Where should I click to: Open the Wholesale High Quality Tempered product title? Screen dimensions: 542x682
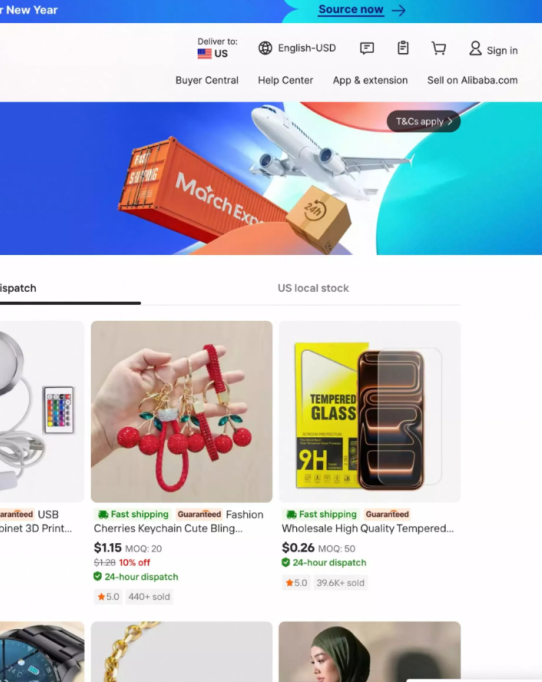click(x=368, y=528)
